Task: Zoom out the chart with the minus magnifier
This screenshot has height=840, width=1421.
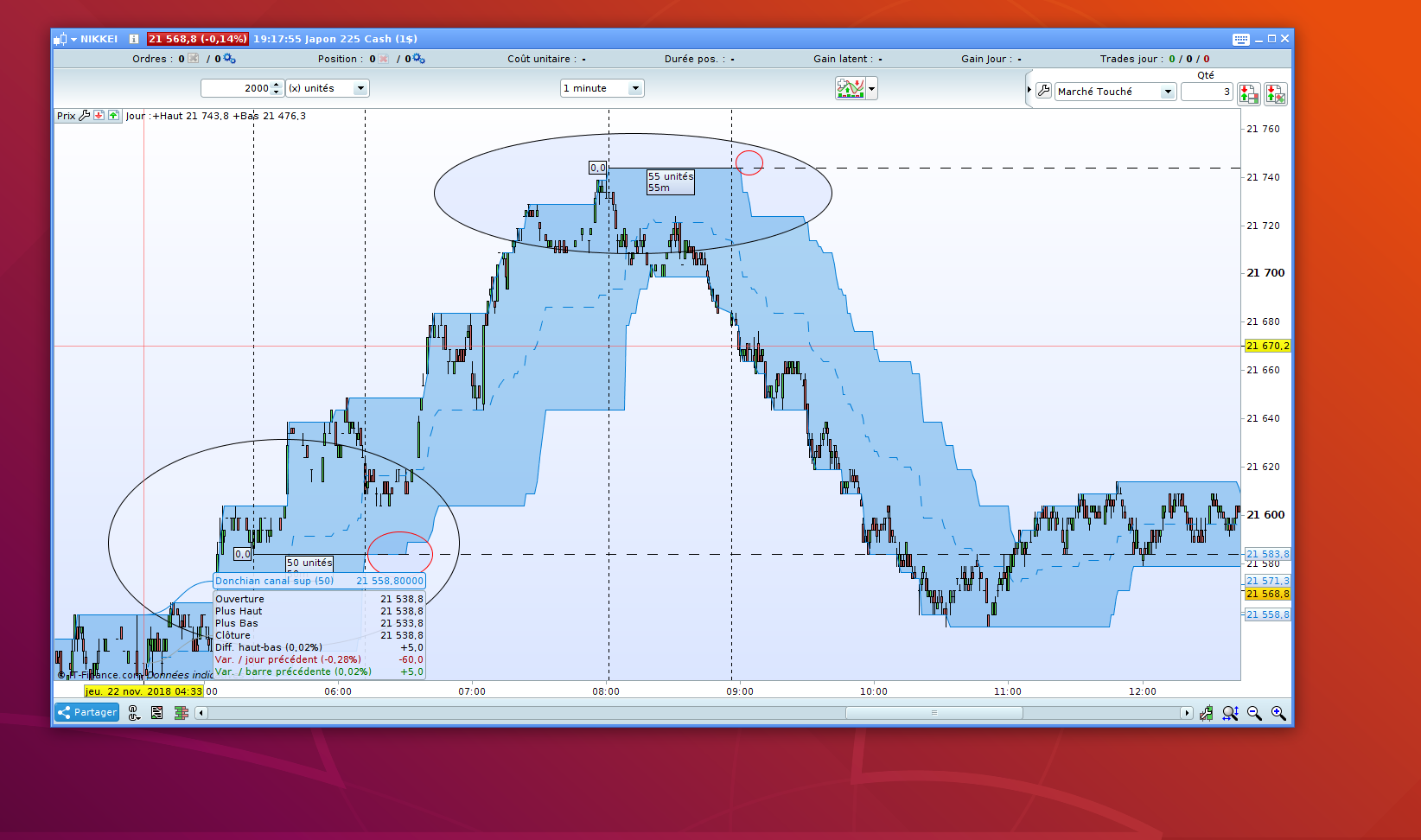Action: tap(1254, 713)
